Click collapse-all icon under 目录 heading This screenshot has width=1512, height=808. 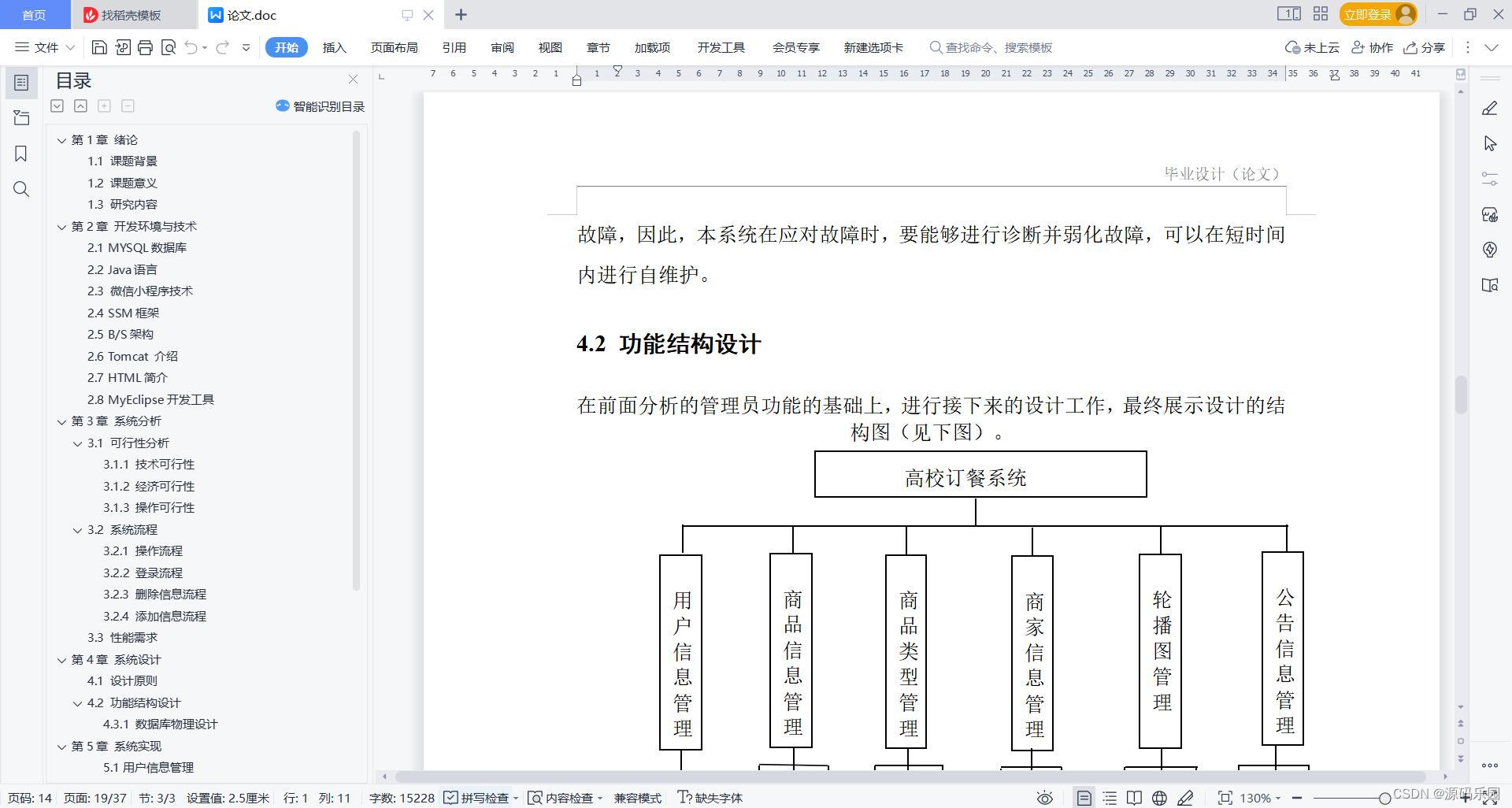click(80, 106)
